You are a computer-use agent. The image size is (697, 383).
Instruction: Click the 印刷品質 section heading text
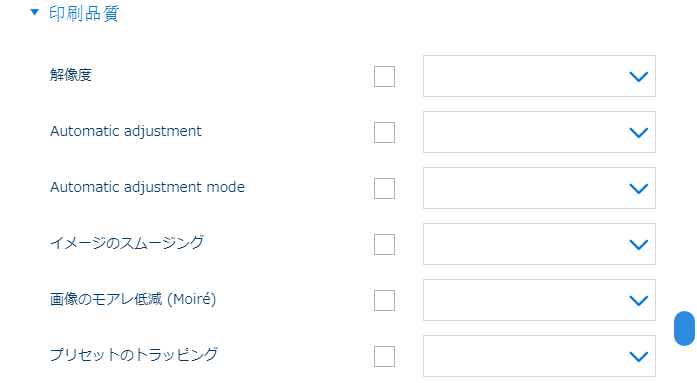[x=84, y=13]
